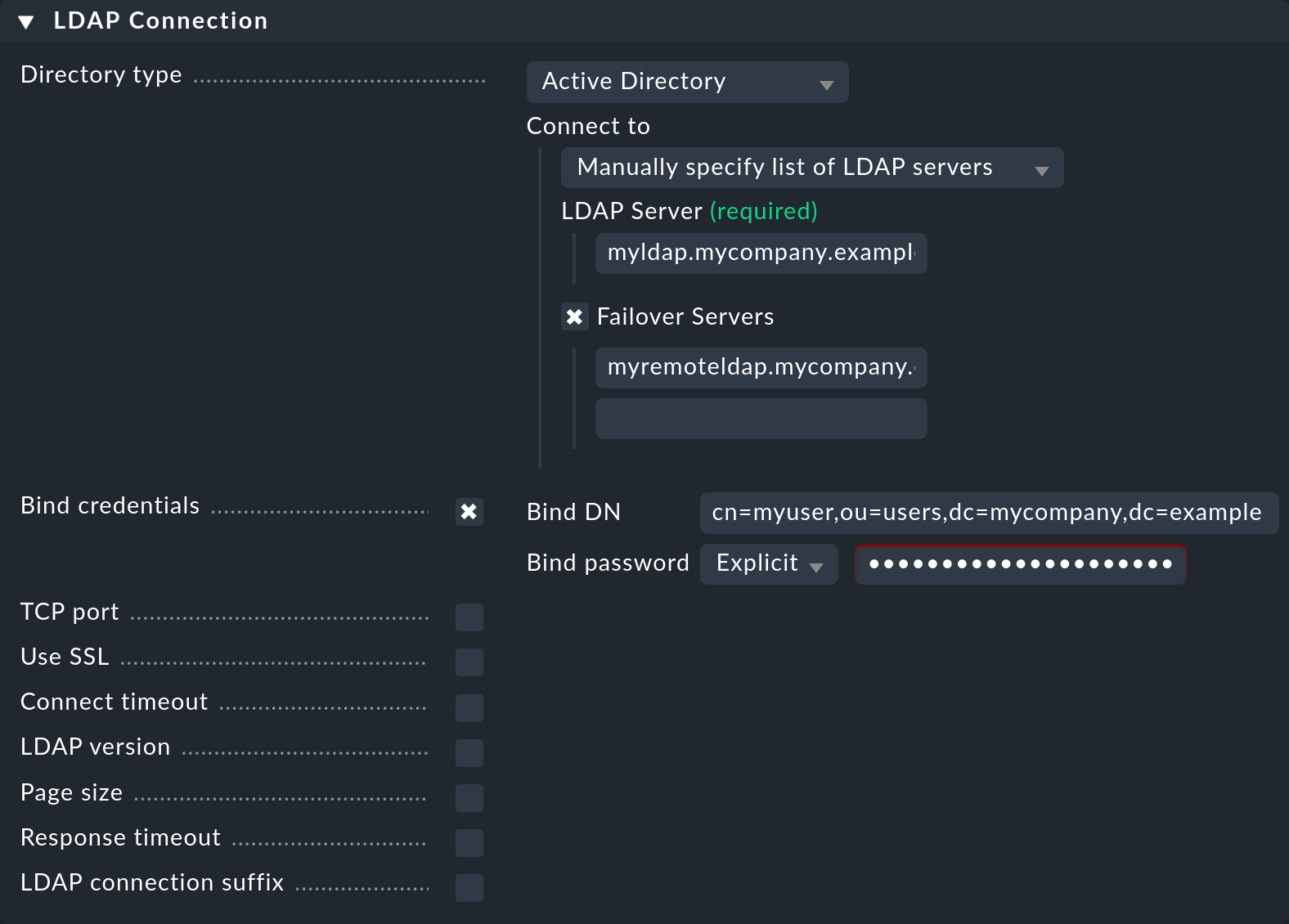Click the Use SSL label
1289x924 pixels.
coord(65,657)
